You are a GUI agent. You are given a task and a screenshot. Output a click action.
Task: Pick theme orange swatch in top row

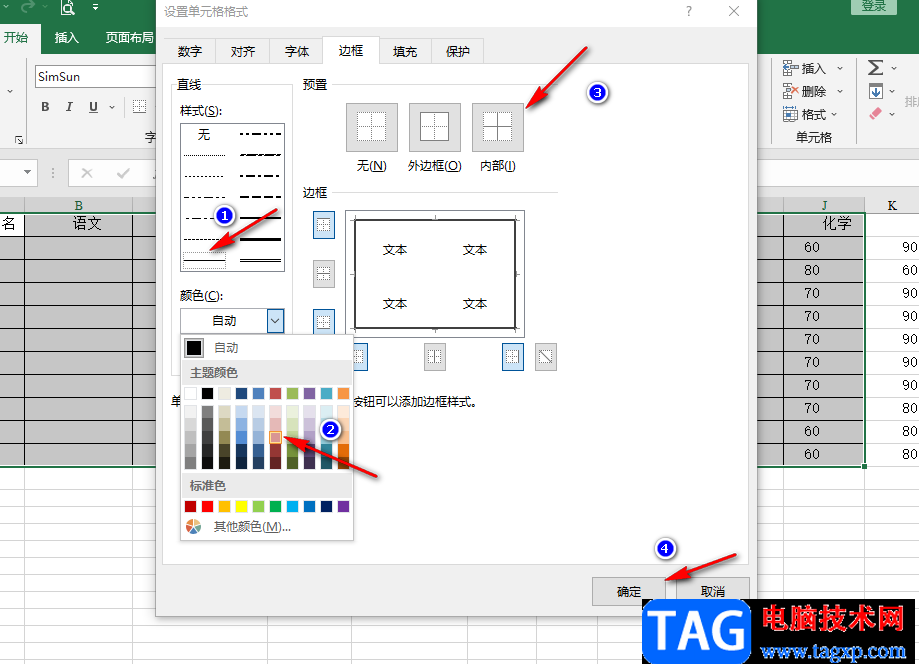pyautogui.click(x=343, y=393)
